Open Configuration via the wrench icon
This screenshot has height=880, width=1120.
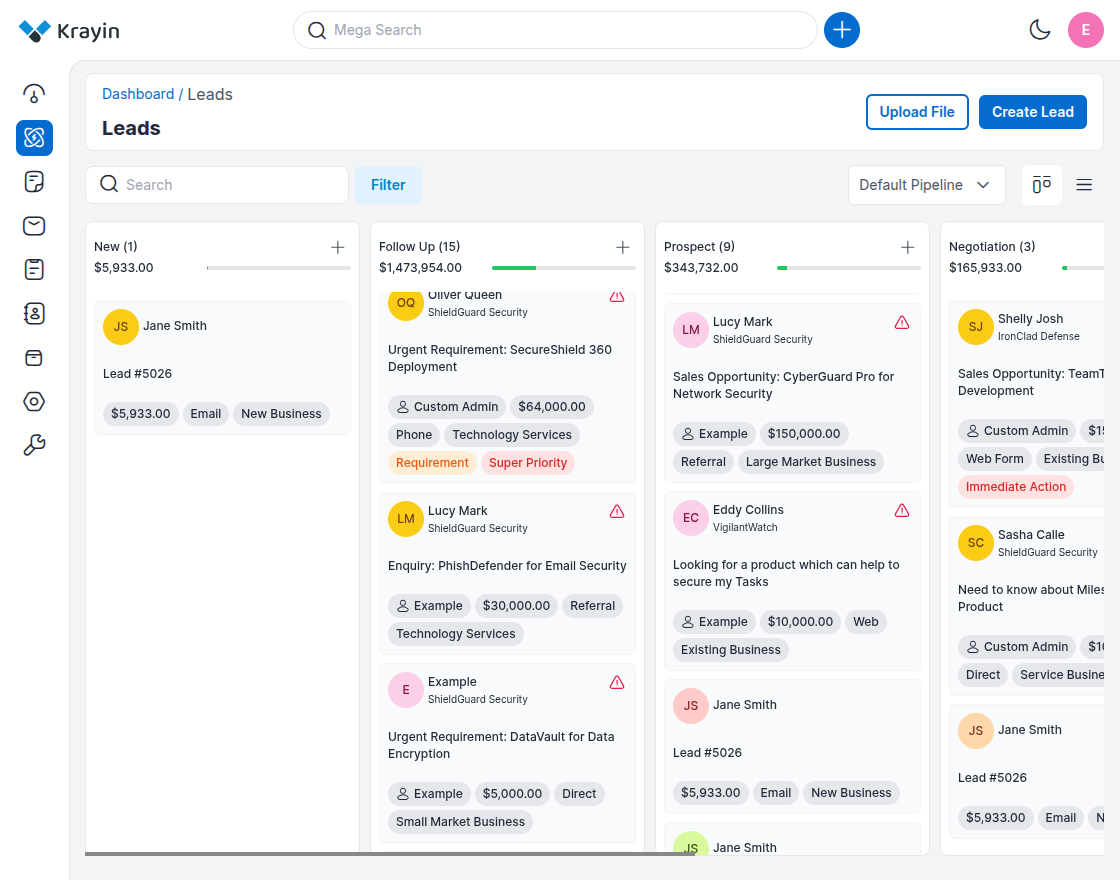point(34,446)
